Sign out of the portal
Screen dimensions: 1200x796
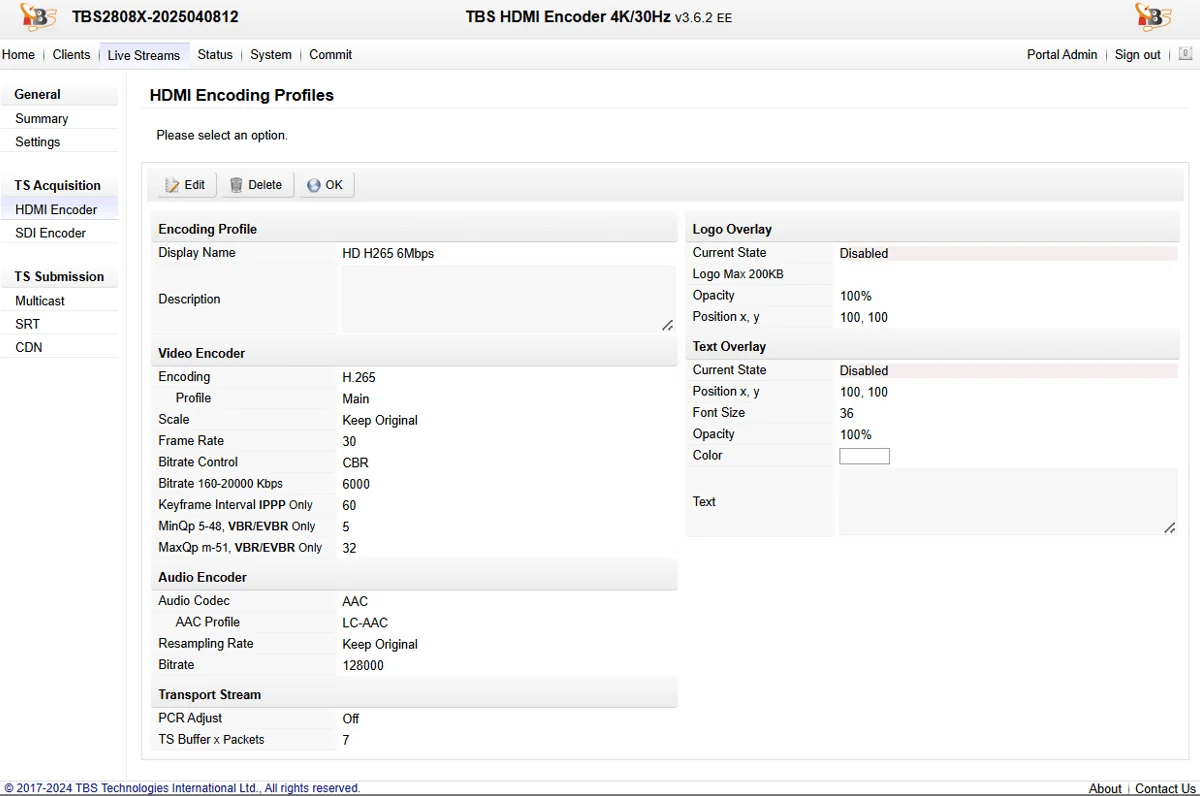pyautogui.click(x=1137, y=55)
